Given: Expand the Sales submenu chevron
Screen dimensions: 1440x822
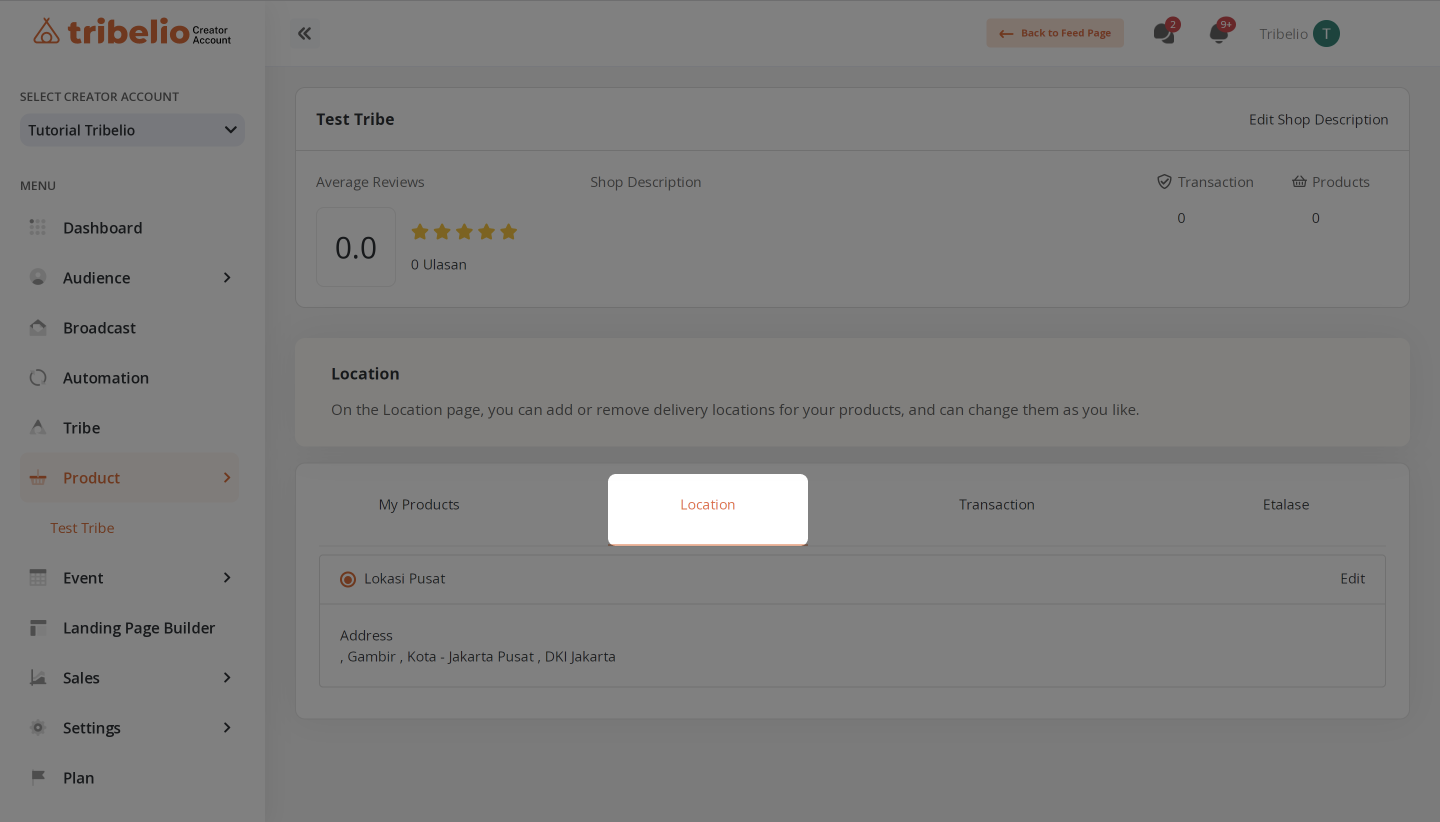Looking at the screenshot, I should [227, 678].
